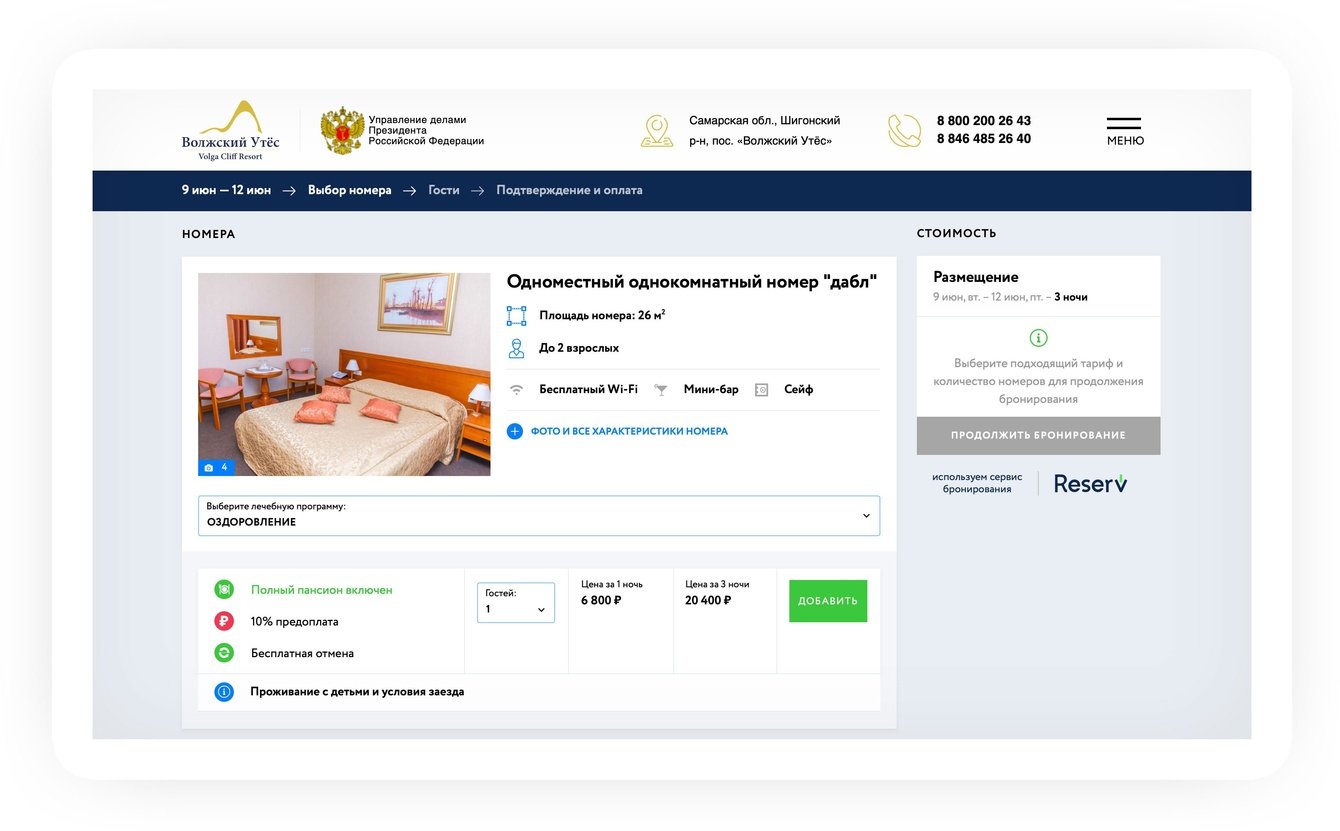Click the blue info icon for children conditions
The height and width of the screenshot is (831, 1340).
(x=224, y=692)
